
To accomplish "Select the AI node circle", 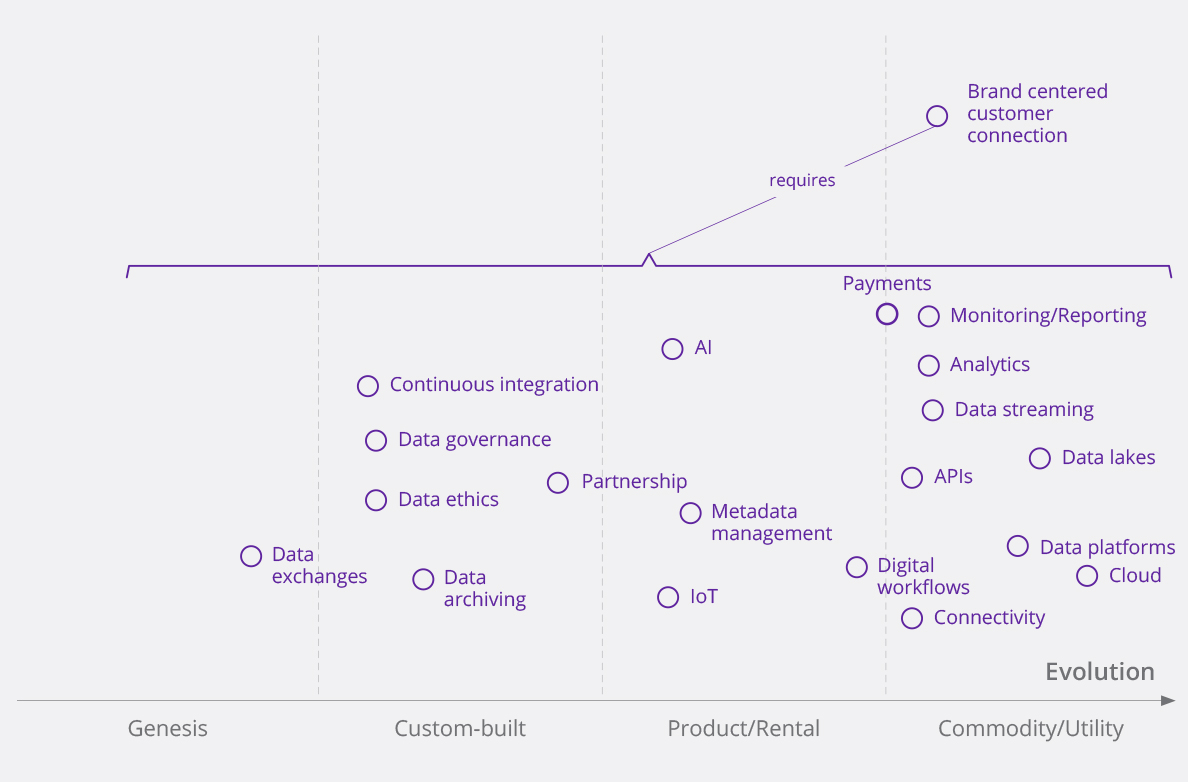I will 673,349.
